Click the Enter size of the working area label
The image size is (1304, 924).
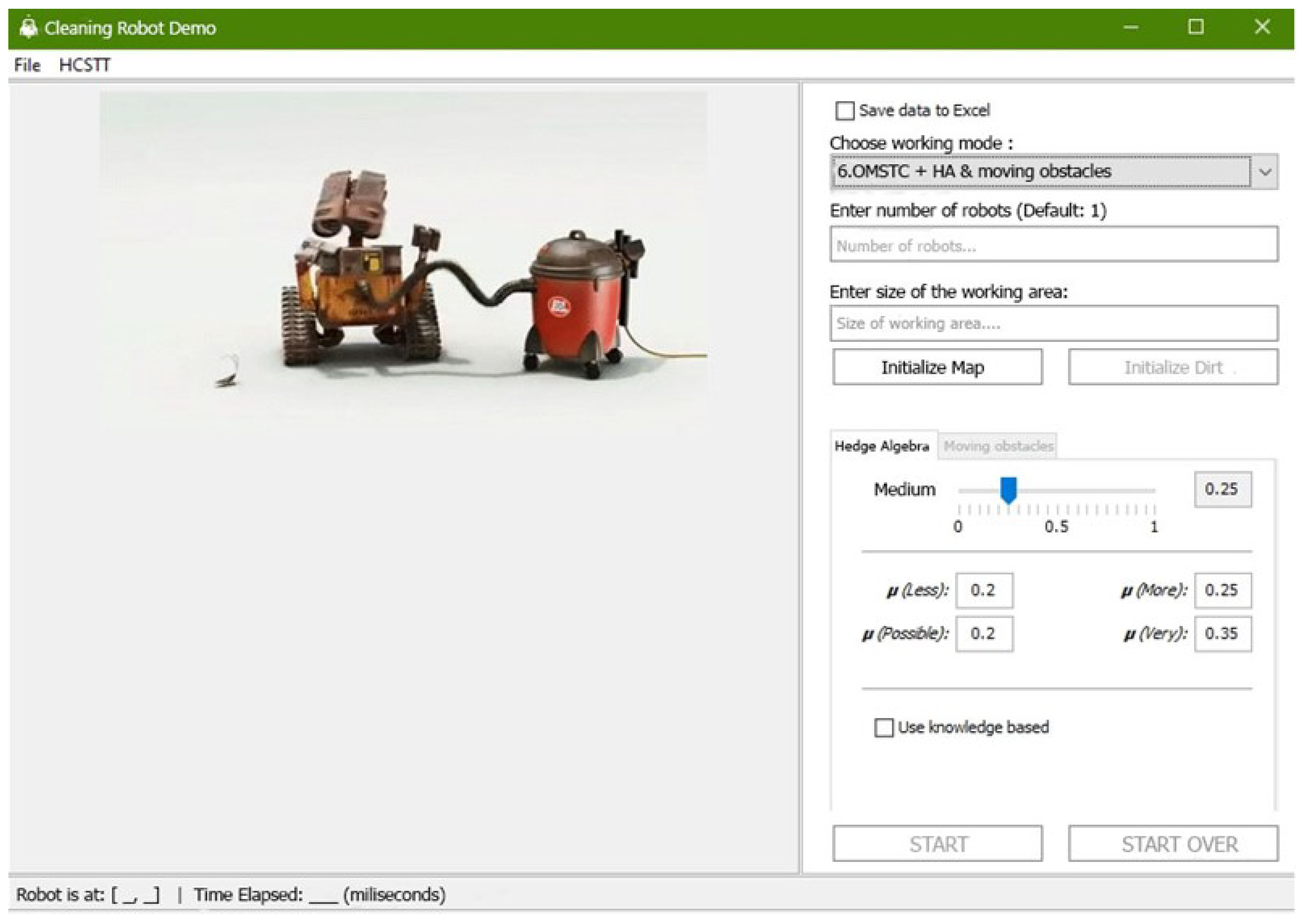(x=948, y=292)
